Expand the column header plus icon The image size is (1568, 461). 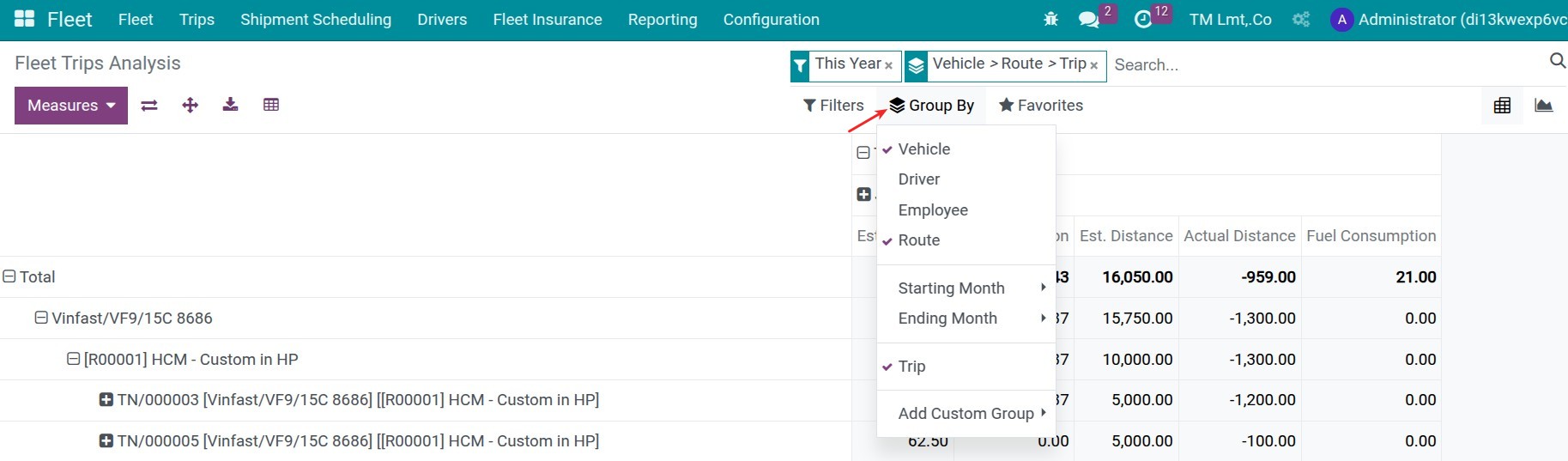(x=864, y=194)
